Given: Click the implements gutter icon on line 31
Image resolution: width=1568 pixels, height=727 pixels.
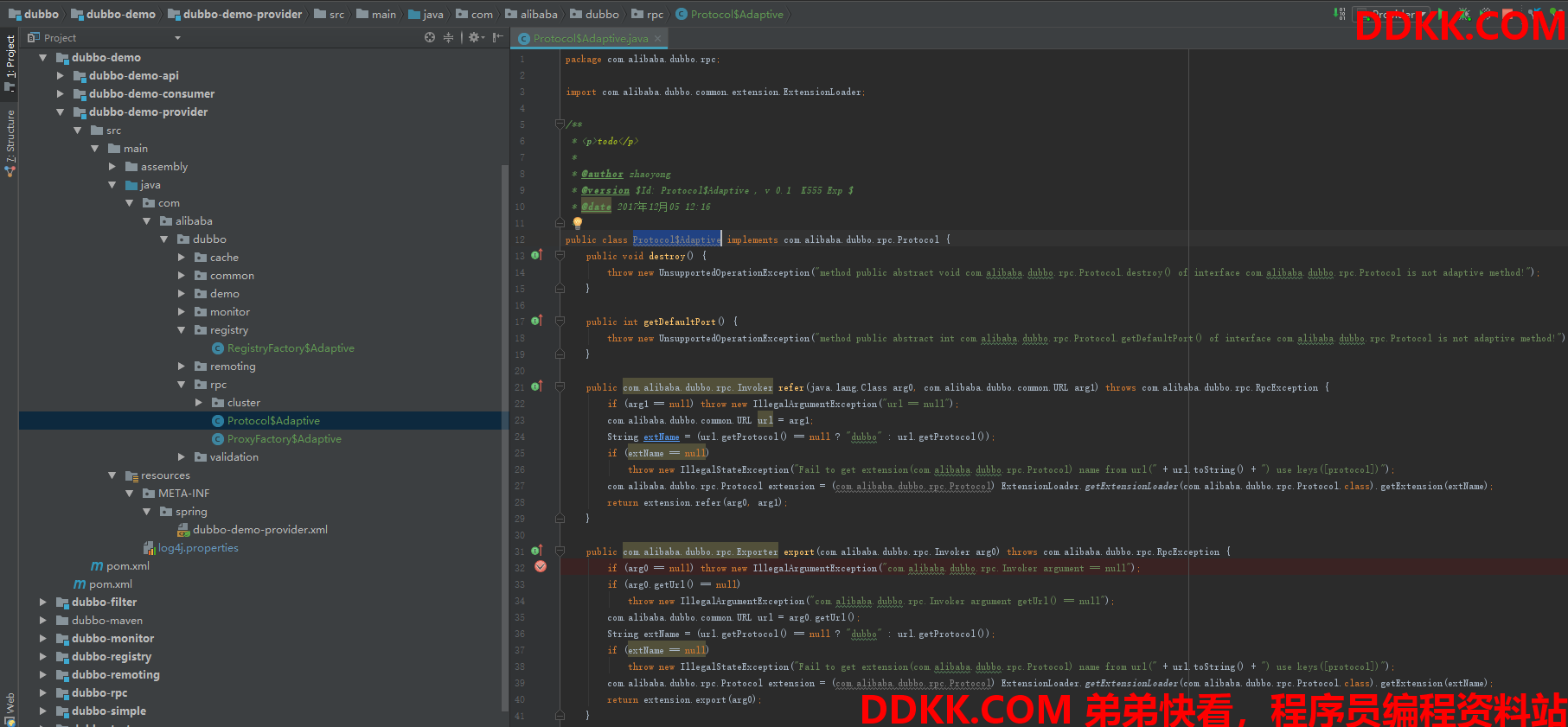Looking at the screenshot, I should tap(536, 551).
